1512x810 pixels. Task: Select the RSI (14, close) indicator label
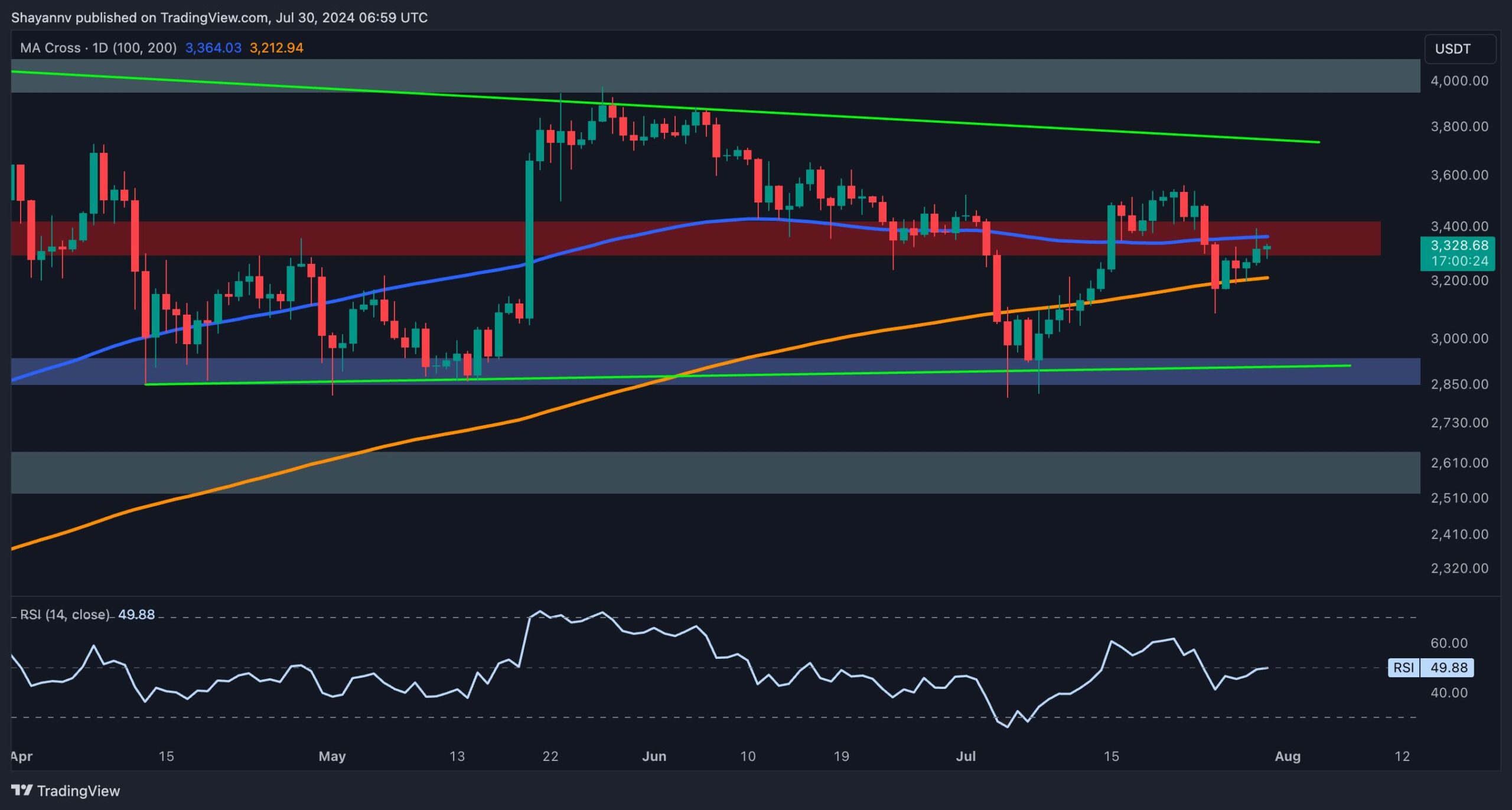coord(65,615)
